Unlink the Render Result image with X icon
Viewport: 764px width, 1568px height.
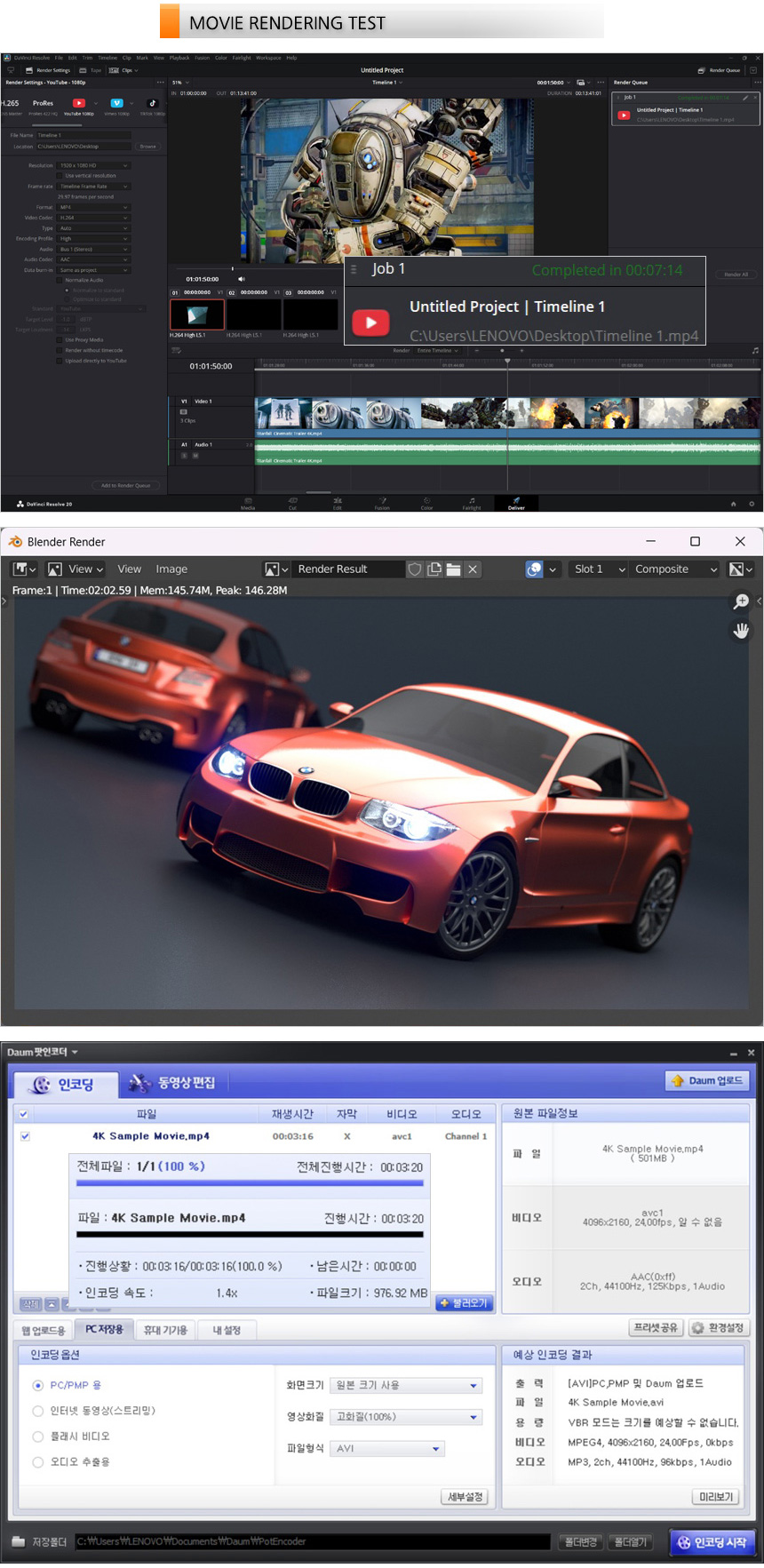click(x=473, y=569)
